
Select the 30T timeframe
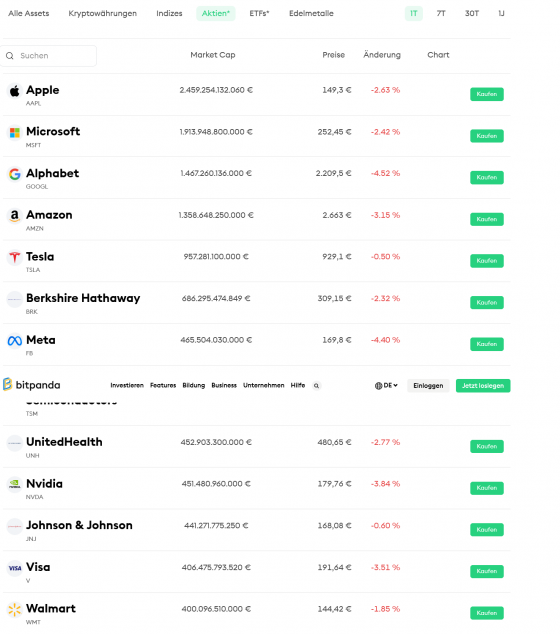pos(471,13)
